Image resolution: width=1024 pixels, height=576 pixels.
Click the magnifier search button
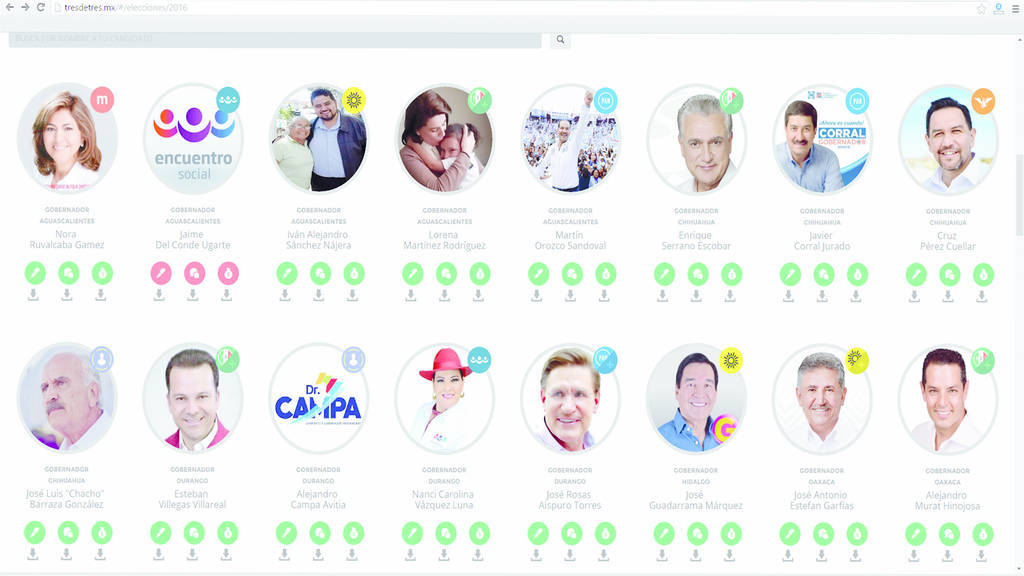click(560, 40)
